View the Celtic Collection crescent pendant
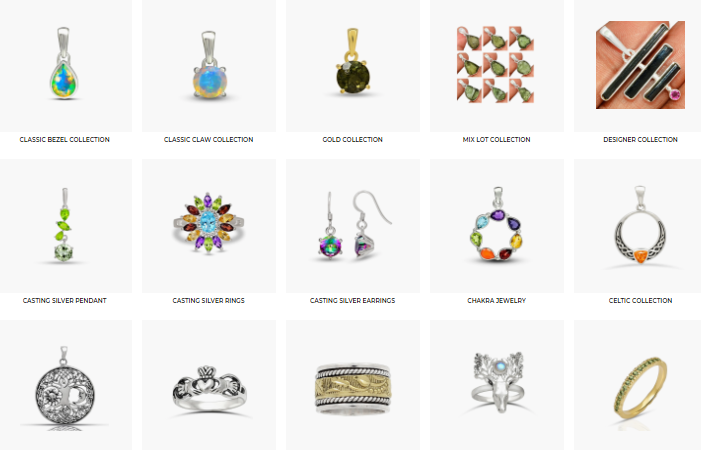Image resolution: width=701 pixels, height=450 pixels. pyautogui.click(x=640, y=226)
